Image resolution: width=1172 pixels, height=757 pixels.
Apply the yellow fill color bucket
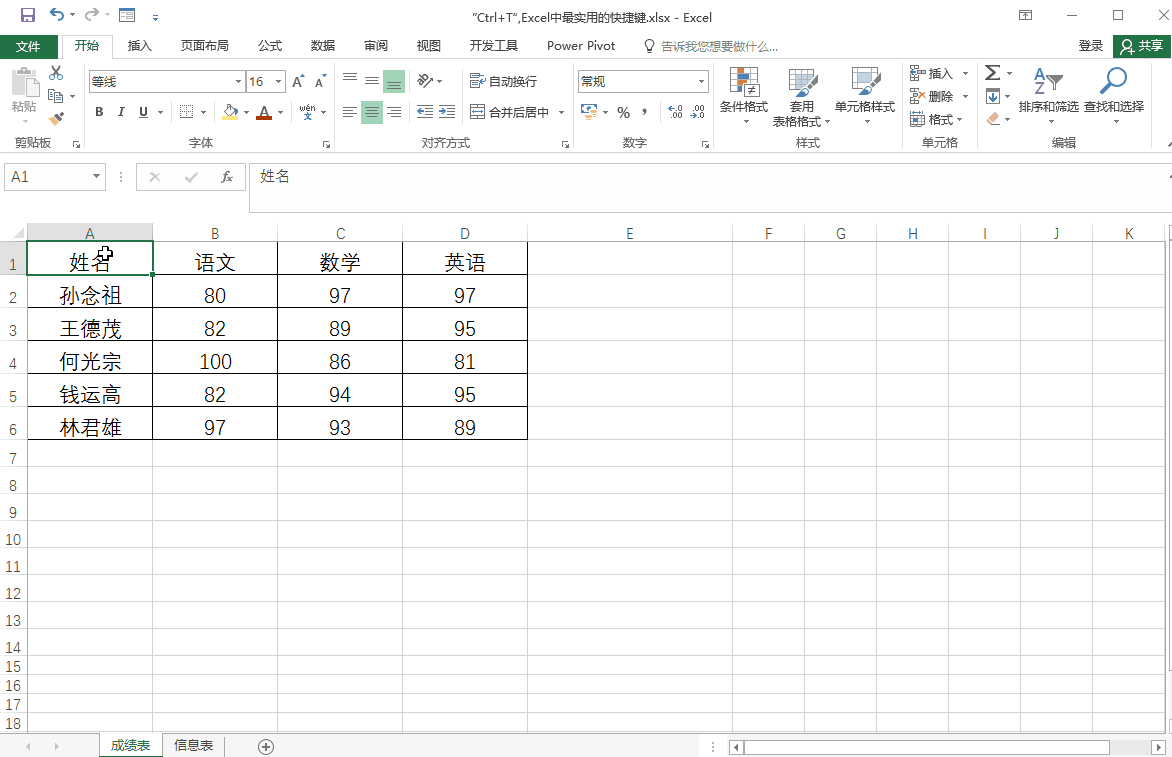230,112
